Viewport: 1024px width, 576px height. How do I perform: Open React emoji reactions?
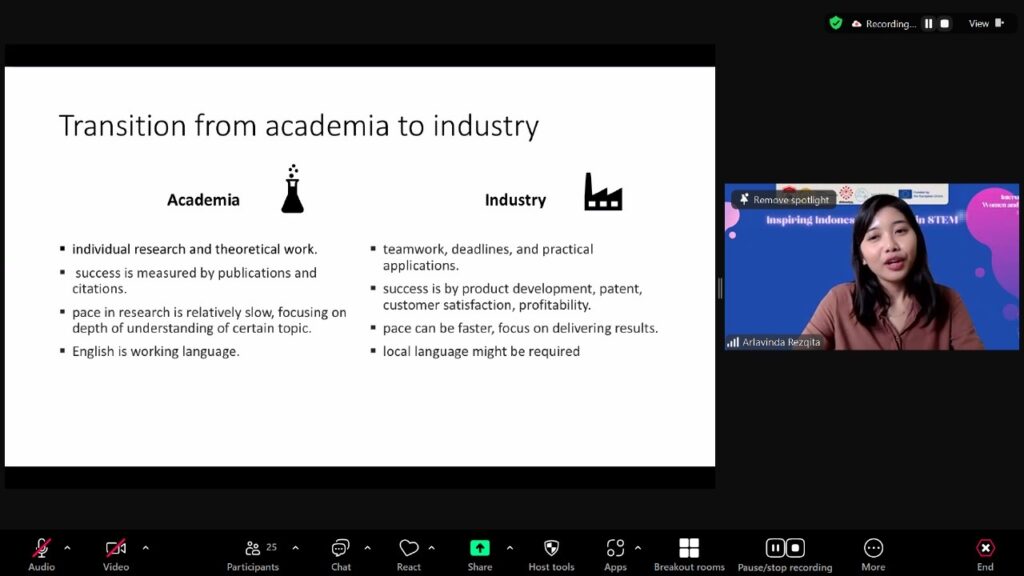point(409,554)
